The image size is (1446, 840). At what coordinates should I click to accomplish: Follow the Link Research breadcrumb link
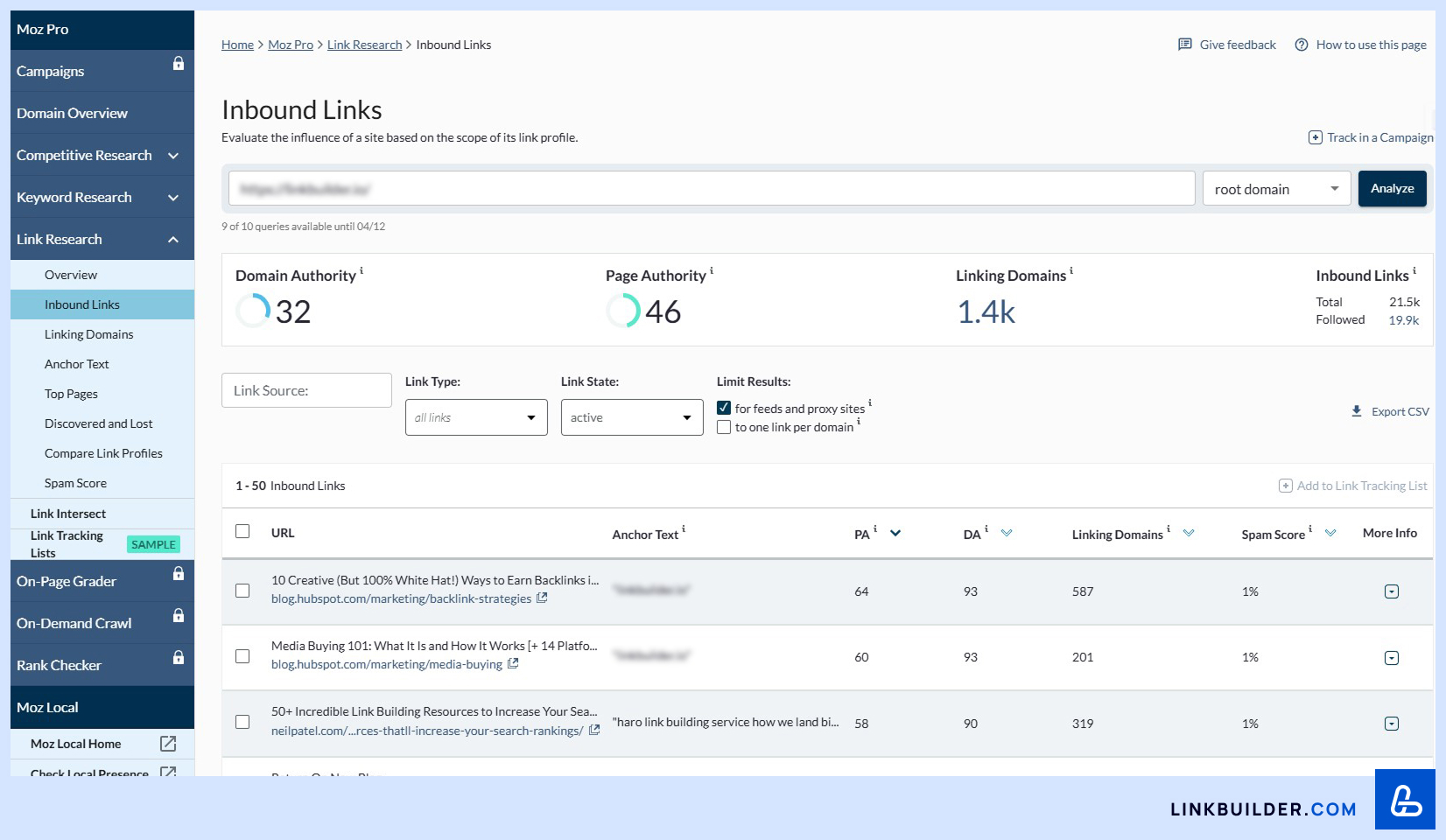[x=364, y=45]
